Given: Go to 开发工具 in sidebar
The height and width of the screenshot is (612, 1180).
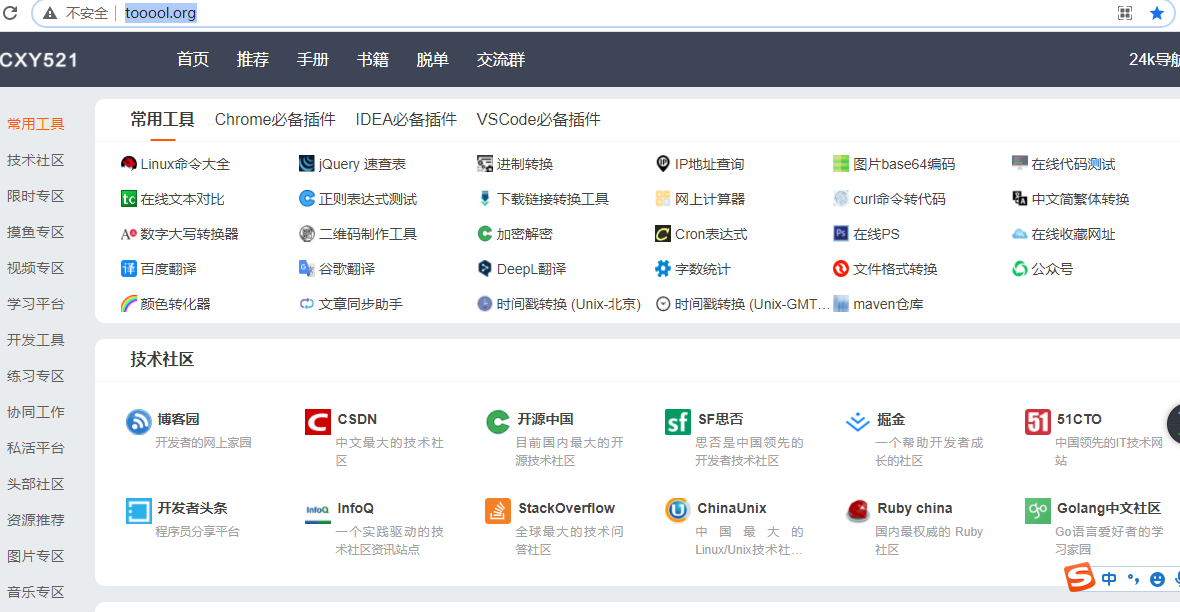Looking at the screenshot, I should 35,340.
